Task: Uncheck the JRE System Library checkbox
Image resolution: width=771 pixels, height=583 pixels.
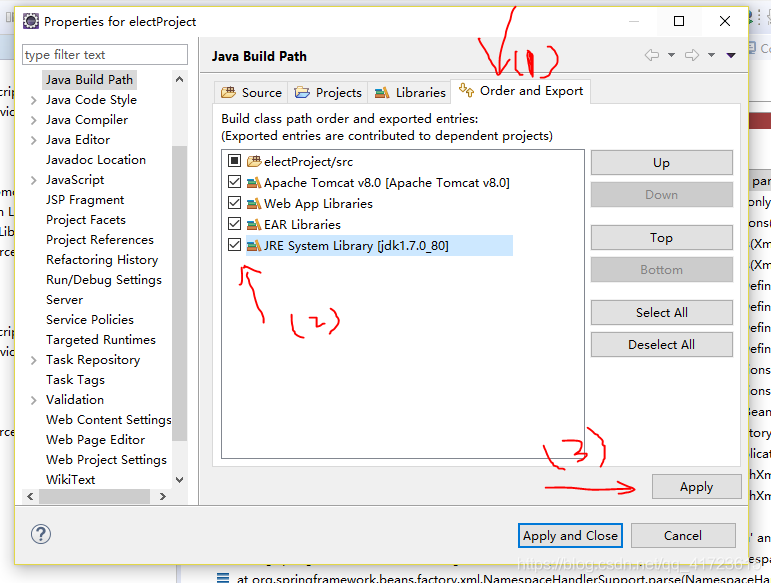Action: (x=235, y=245)
